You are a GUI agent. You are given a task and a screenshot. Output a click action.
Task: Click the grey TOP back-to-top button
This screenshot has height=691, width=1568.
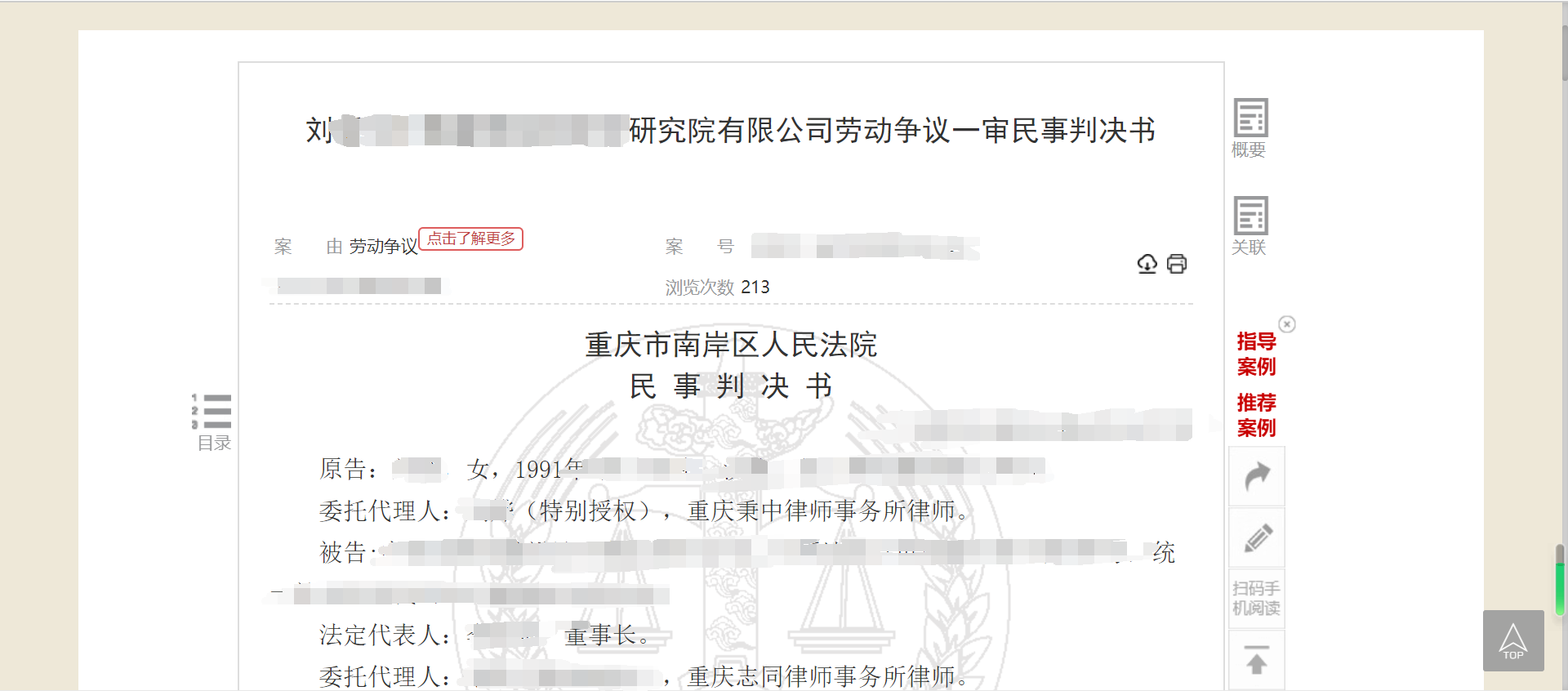click(1513, 641)
